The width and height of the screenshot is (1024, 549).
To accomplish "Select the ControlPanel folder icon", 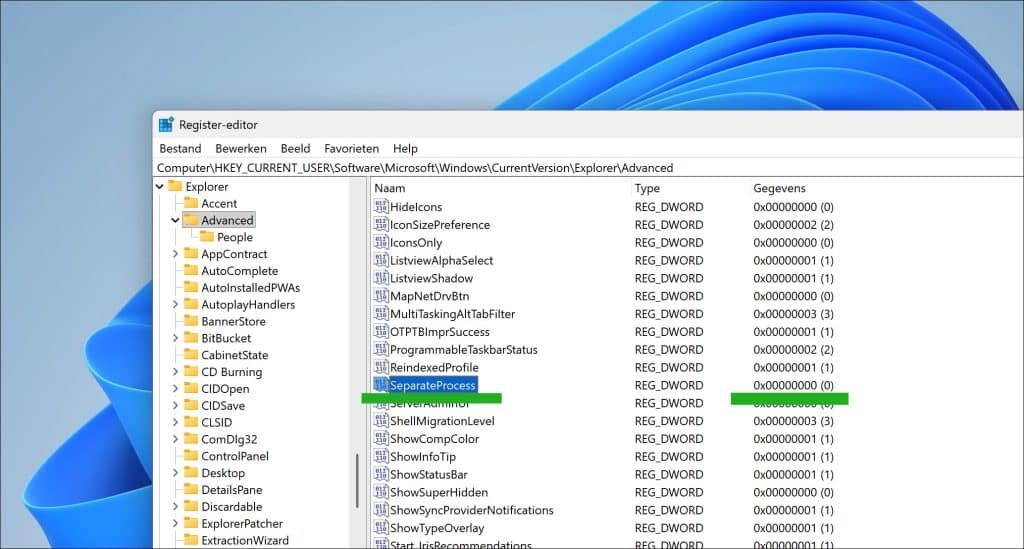I will point(191,456).
